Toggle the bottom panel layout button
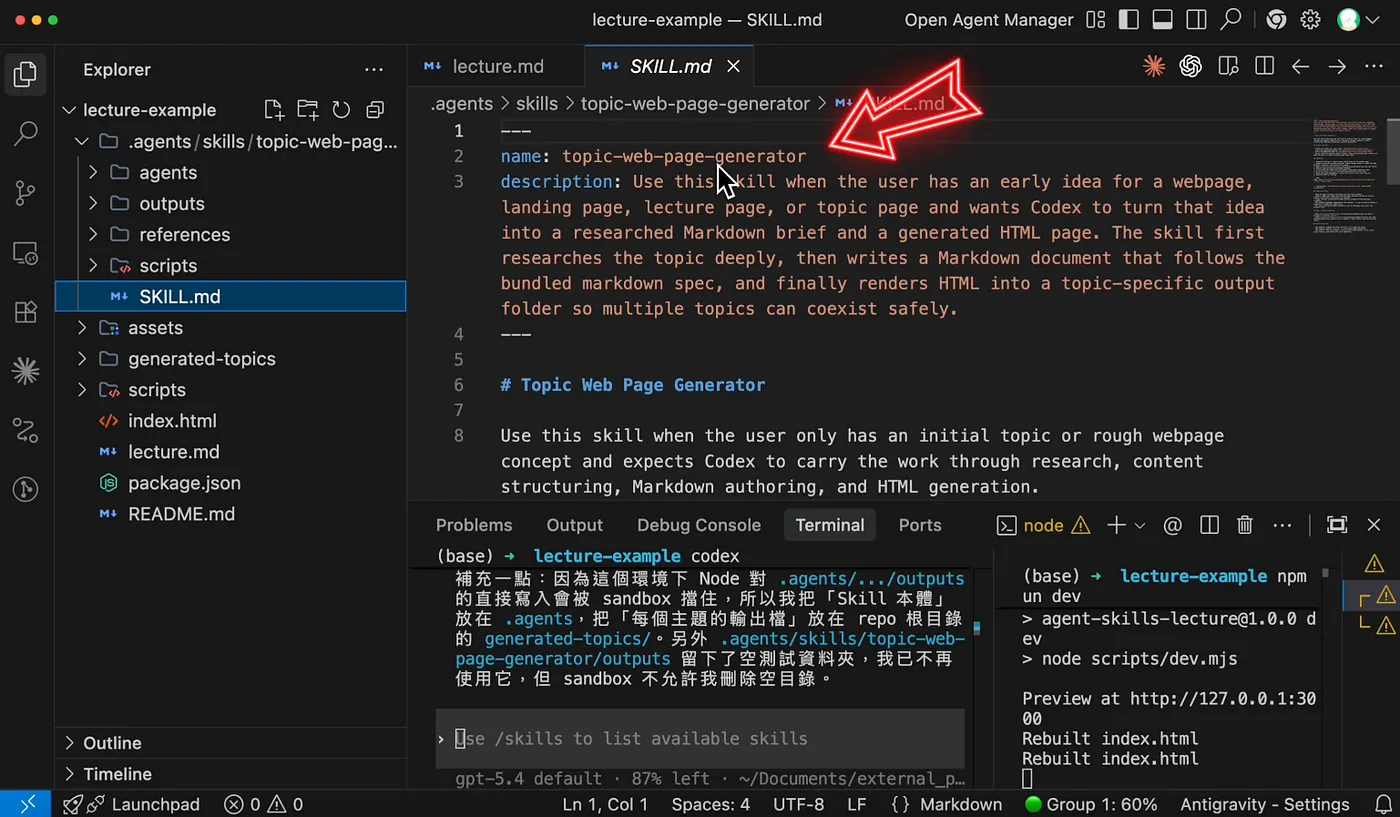 [x=1162, y=20]
